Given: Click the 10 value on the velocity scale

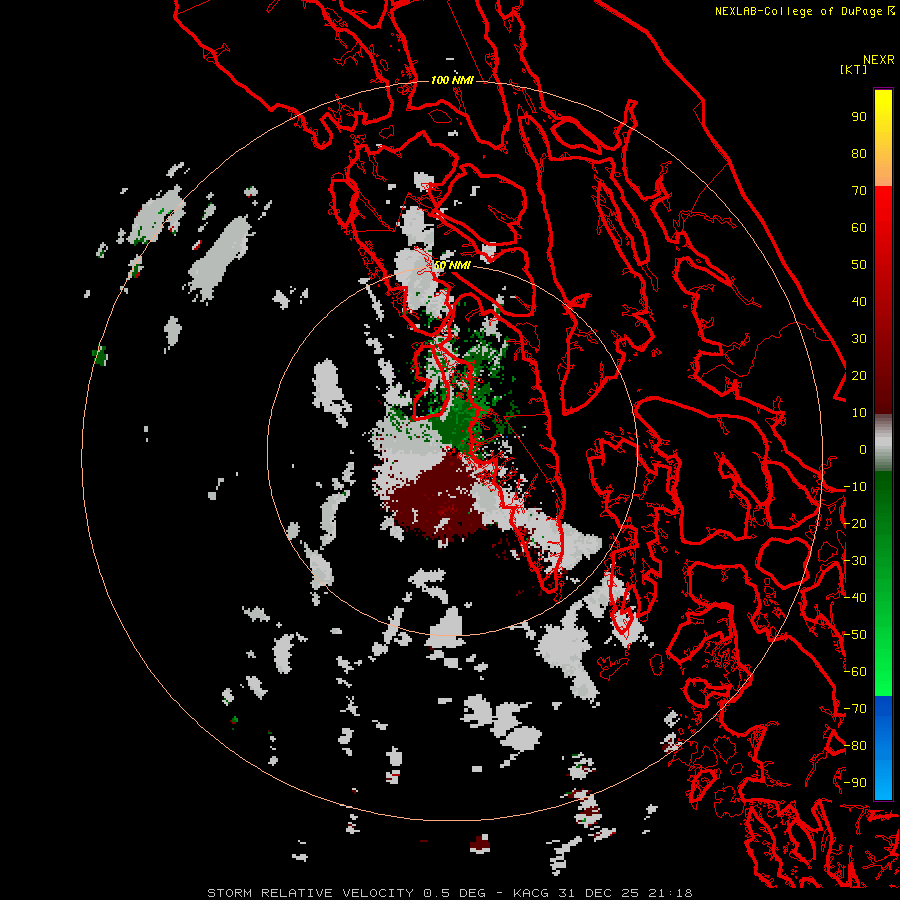Looking at the screenshot, I should pos(859,413).
